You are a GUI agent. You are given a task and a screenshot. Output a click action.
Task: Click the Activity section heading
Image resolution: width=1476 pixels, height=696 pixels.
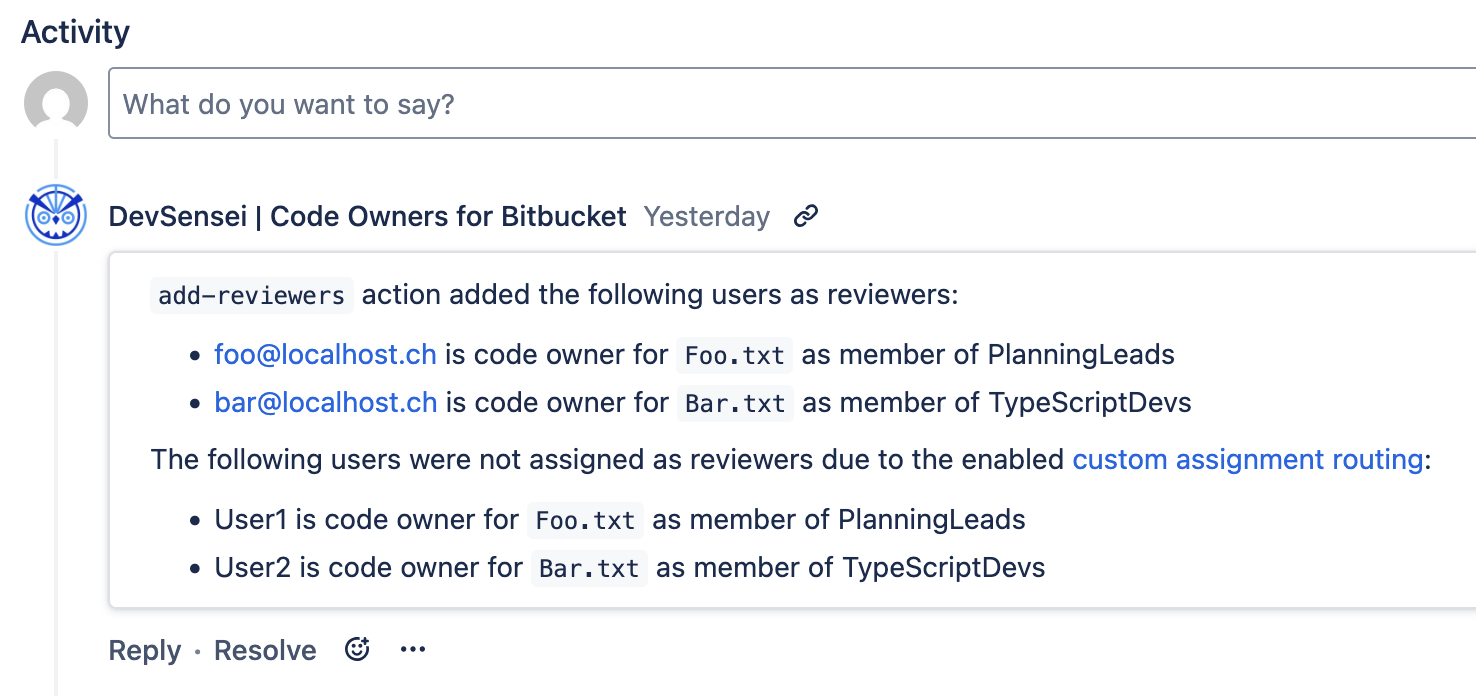point(76,32)
